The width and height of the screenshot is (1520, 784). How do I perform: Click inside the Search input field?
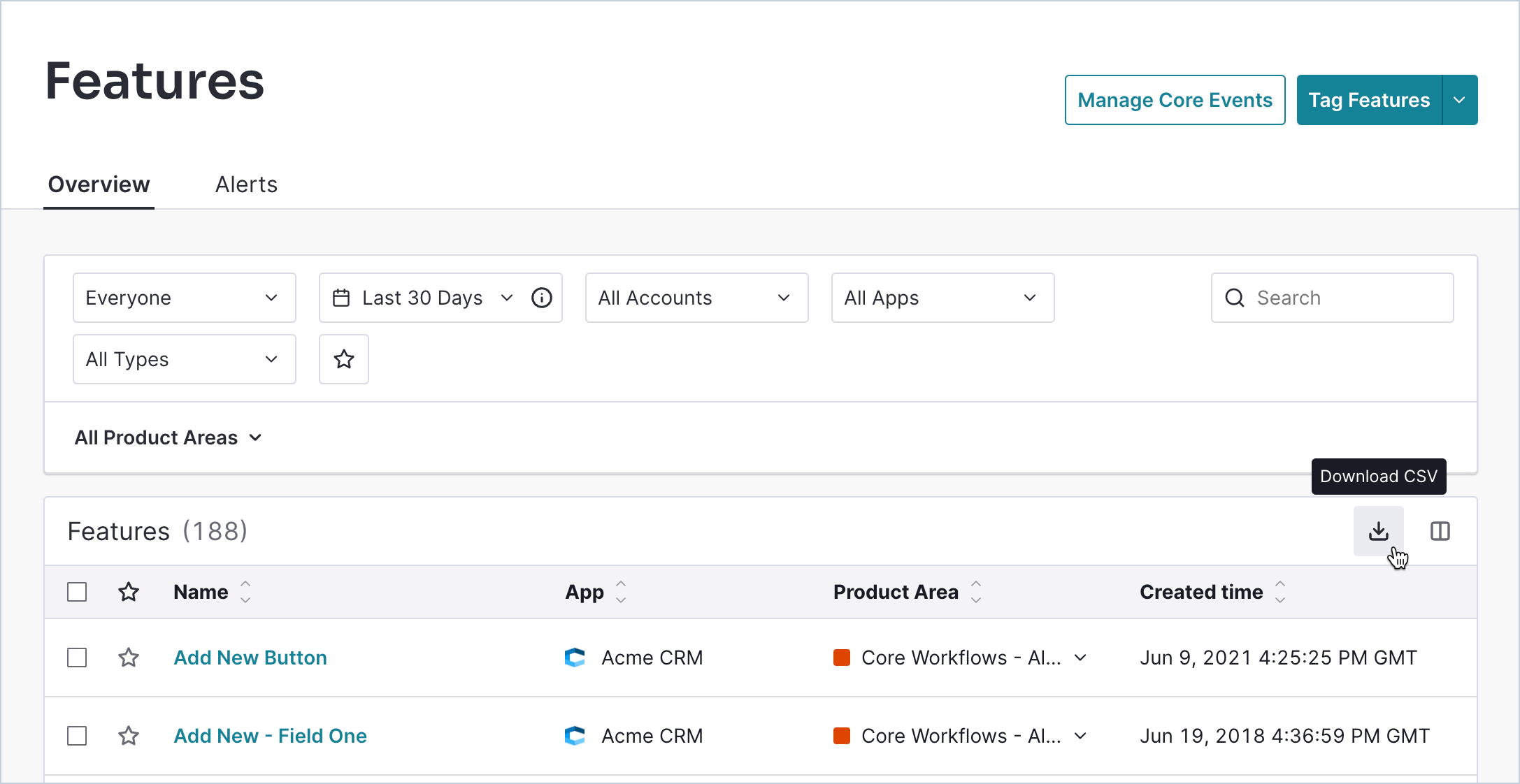click(1328, 298)
